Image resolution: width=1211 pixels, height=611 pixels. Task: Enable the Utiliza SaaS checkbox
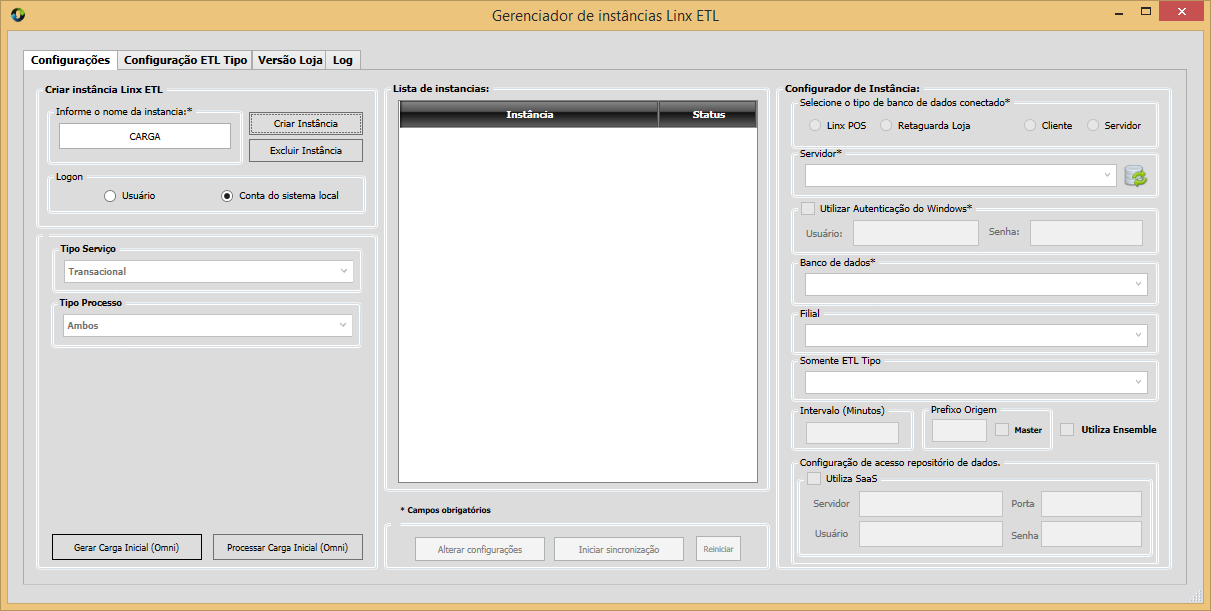814,479
